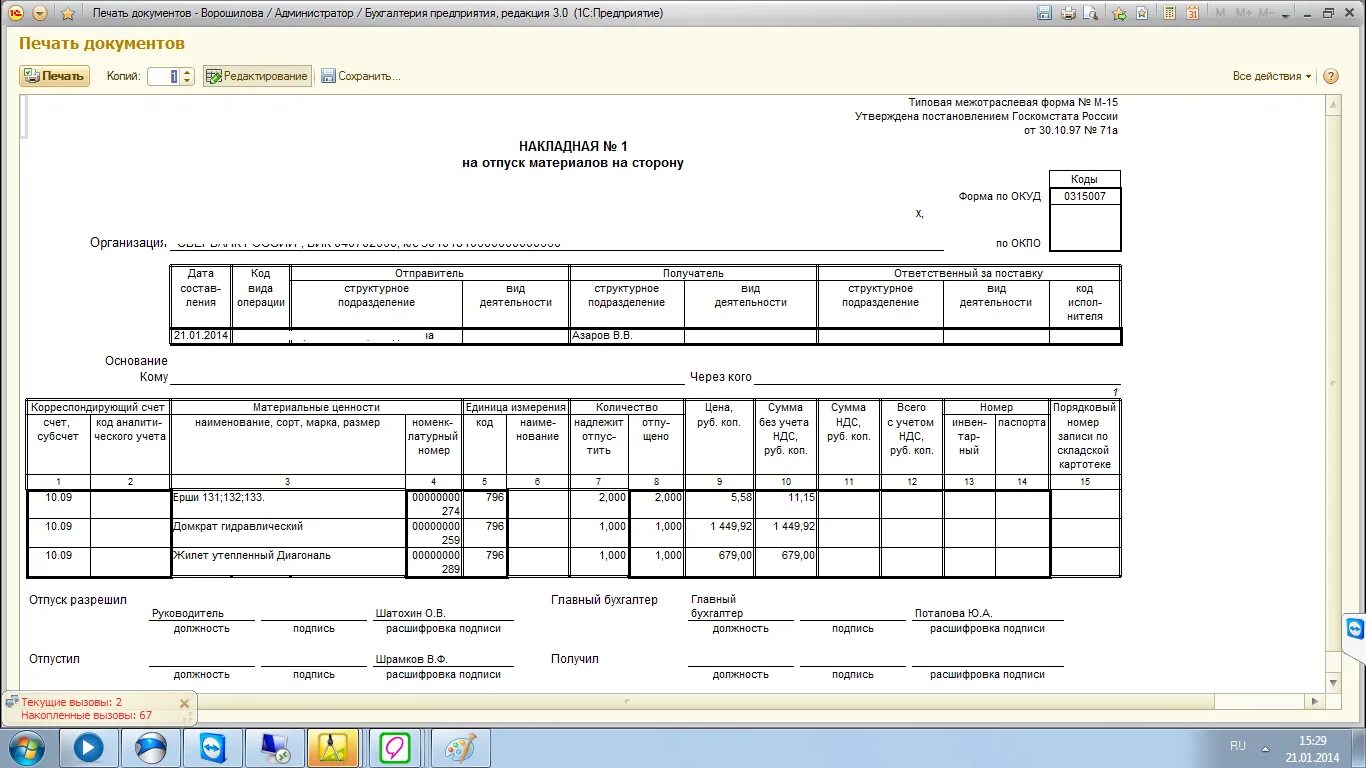Open the calculator icon
Image resolution: width=1366 pixels, height=768 pixels.
tap(1168, 13)
